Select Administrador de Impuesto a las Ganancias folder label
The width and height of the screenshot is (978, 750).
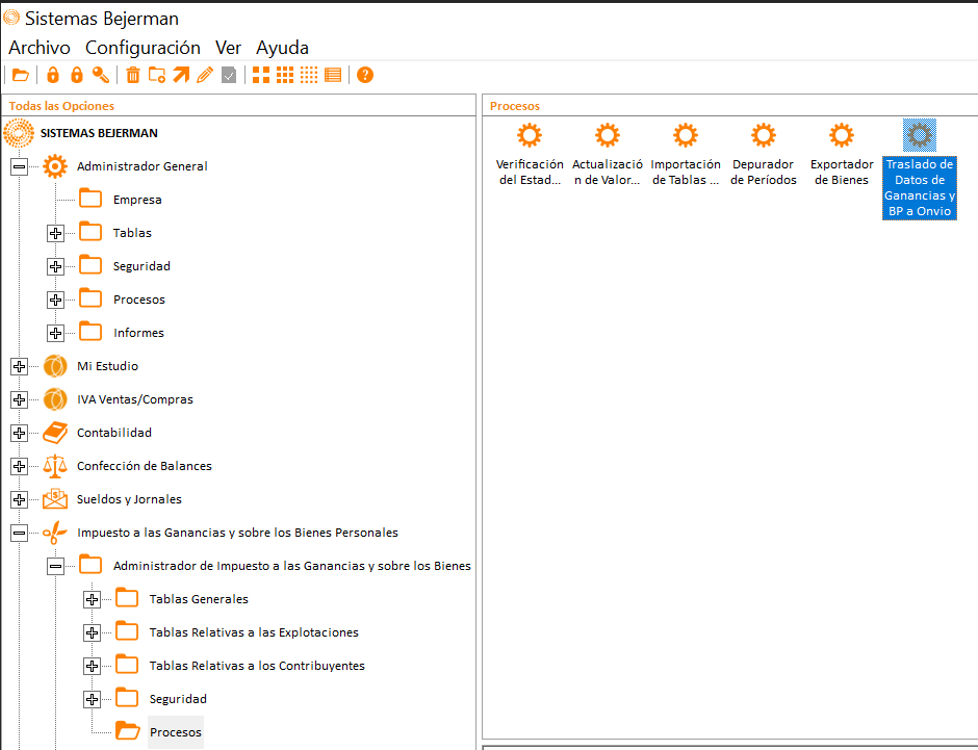[292, 566]
